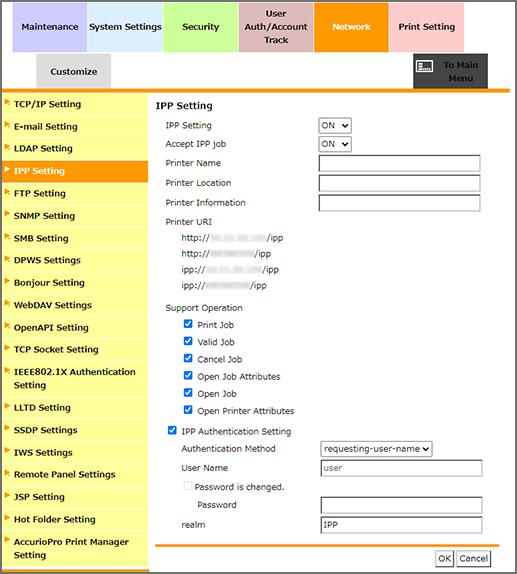The width and height of the screenshot is (517, 574).
Task: Click arrow icon beside SNMP Setting
Action: pyautogui.click(x=7, y=214)
